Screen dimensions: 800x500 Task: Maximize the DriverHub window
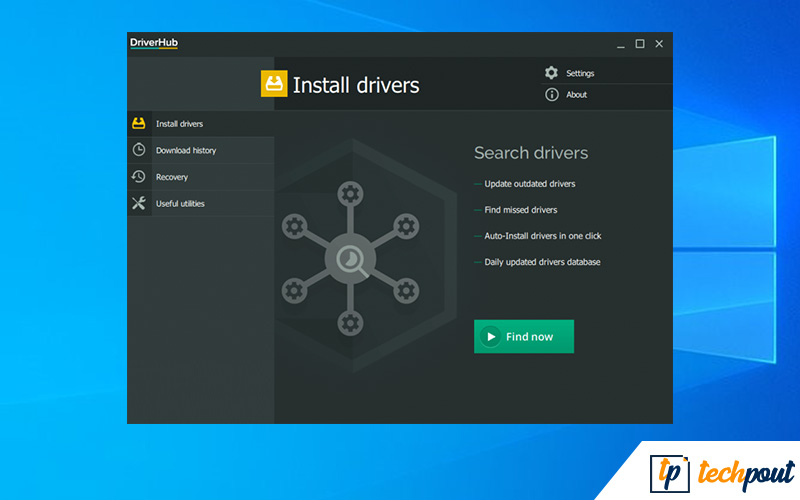coord(640,44)
